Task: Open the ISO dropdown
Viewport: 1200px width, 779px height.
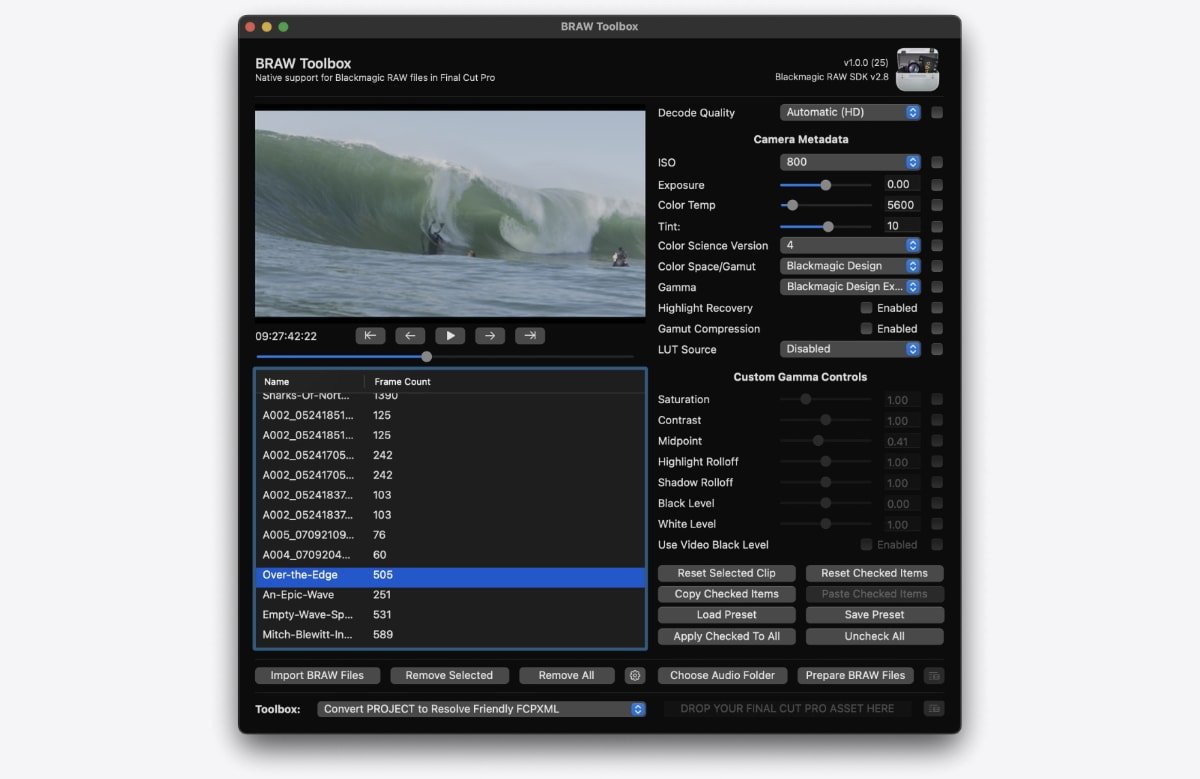Action: [850, 162]
